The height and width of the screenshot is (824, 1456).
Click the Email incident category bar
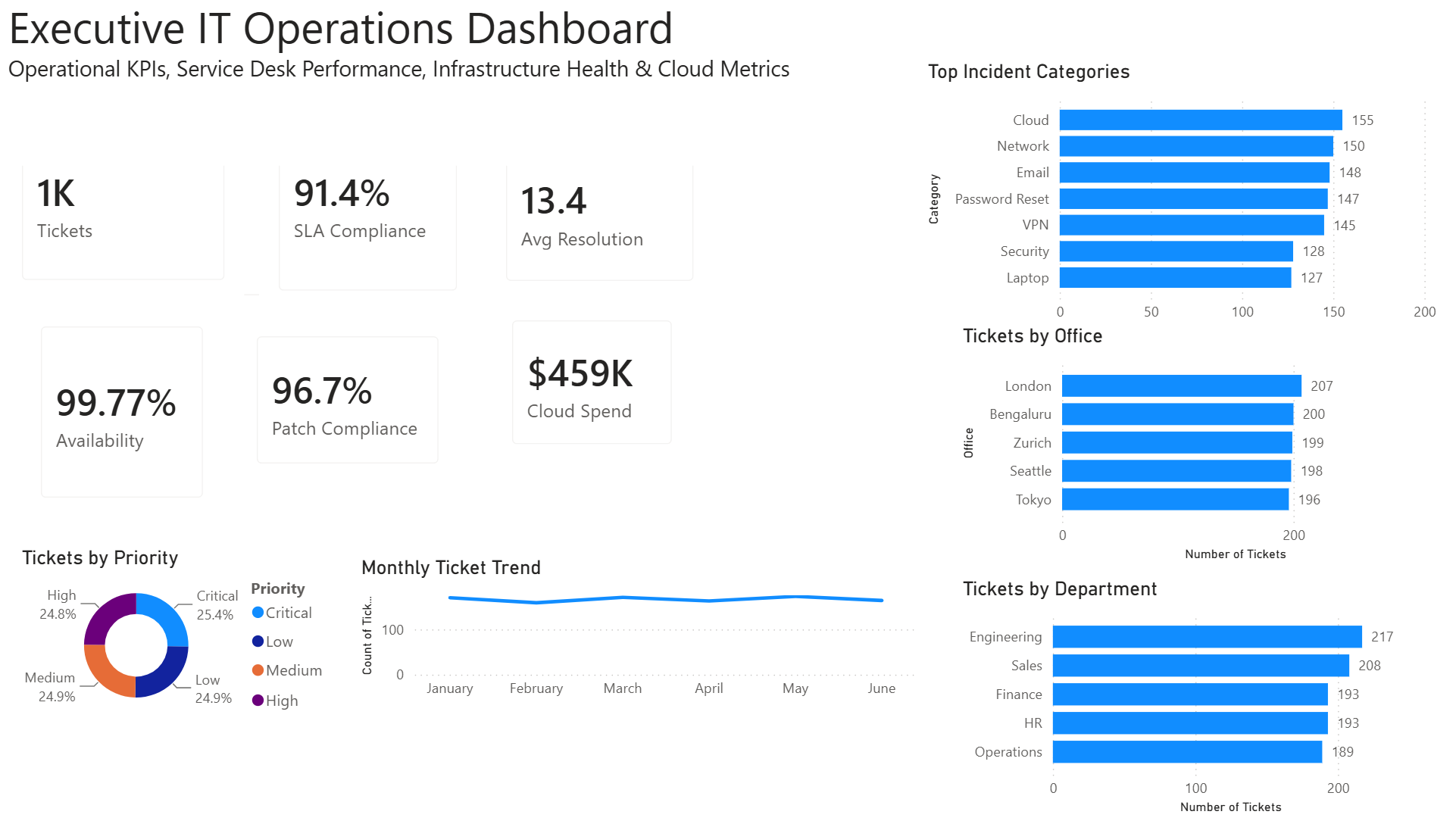[x=1195, y=173]
